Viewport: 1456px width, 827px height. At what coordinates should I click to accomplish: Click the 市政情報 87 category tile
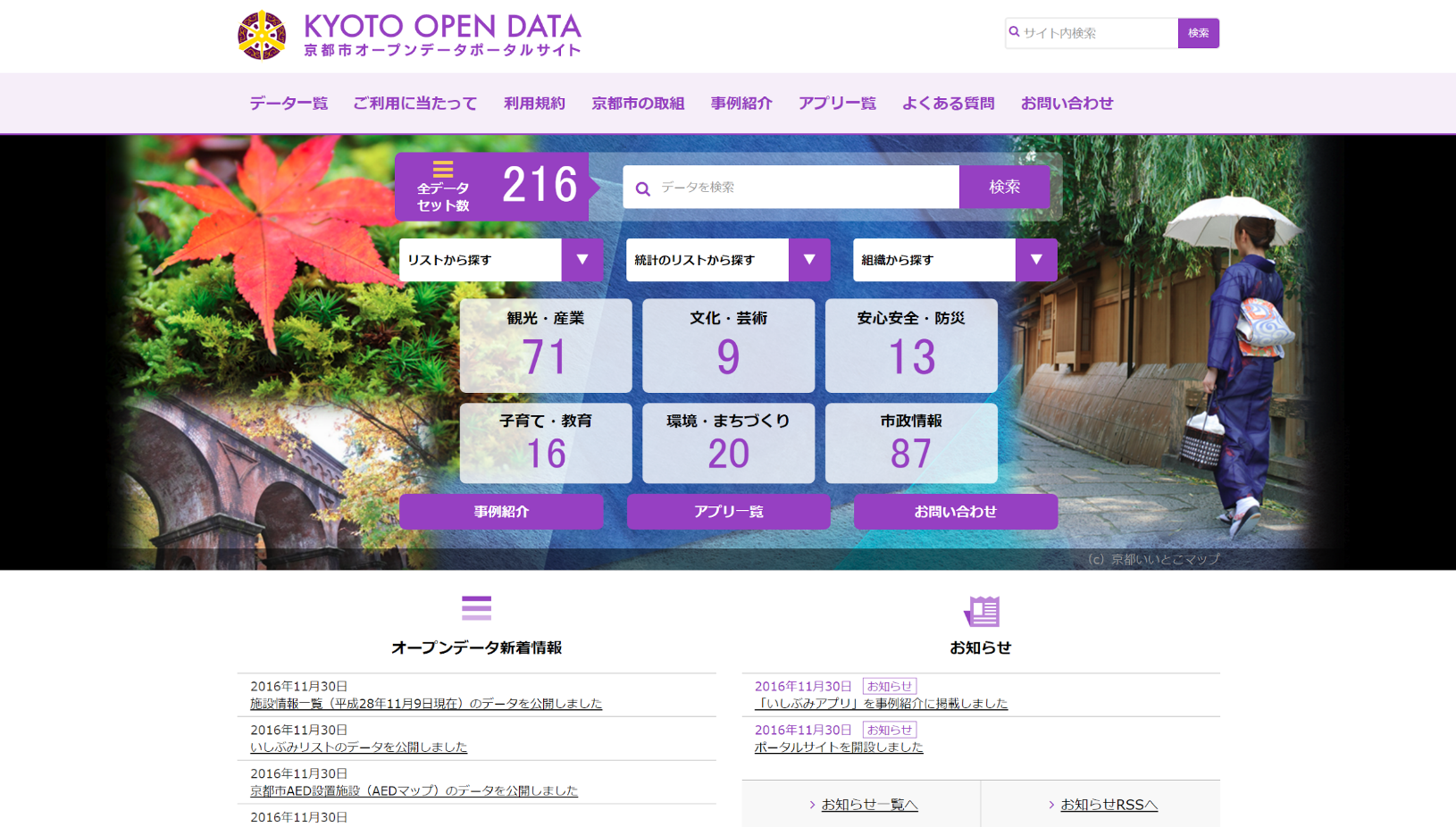tap(911, 443)
